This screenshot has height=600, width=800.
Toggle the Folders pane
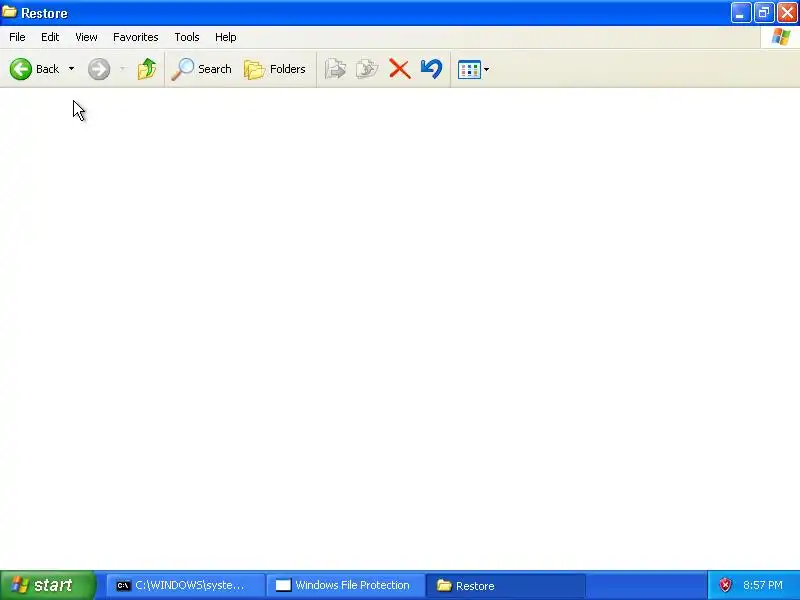pos(275,69)
